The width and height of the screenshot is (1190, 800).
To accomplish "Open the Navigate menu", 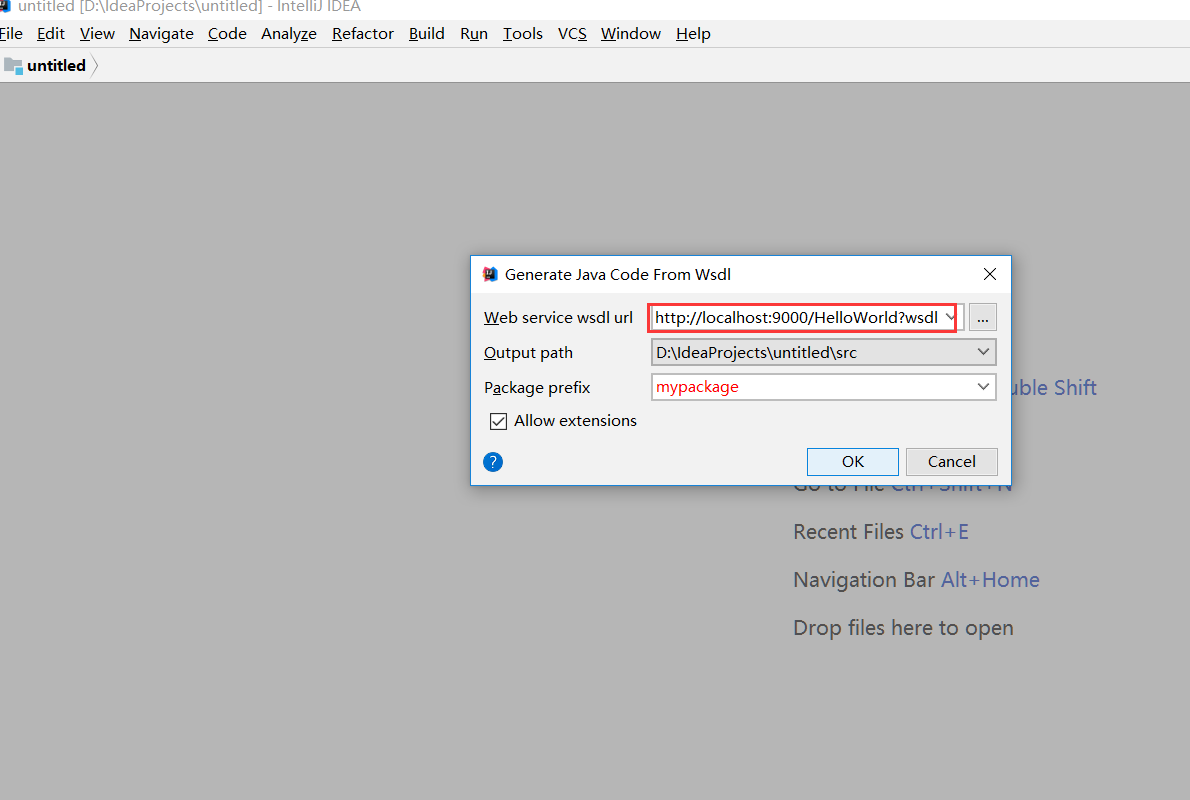I will pyautogui.click(x=161, y=33).
